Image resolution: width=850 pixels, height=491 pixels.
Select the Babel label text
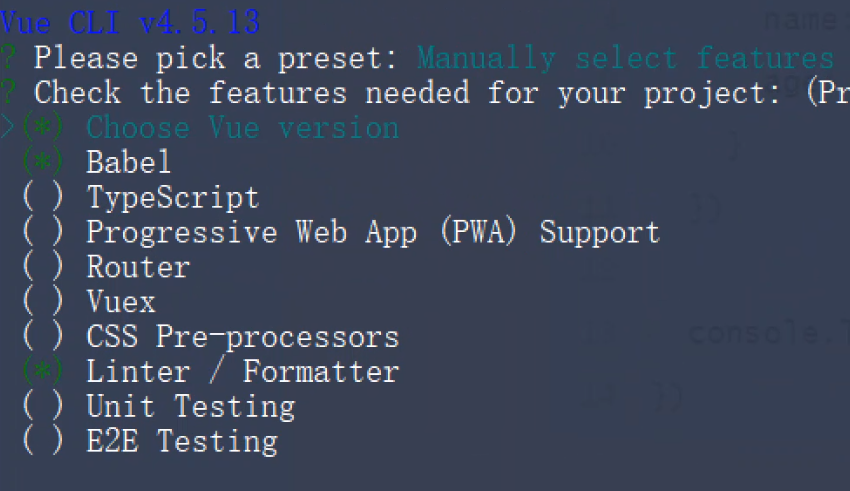129,162
